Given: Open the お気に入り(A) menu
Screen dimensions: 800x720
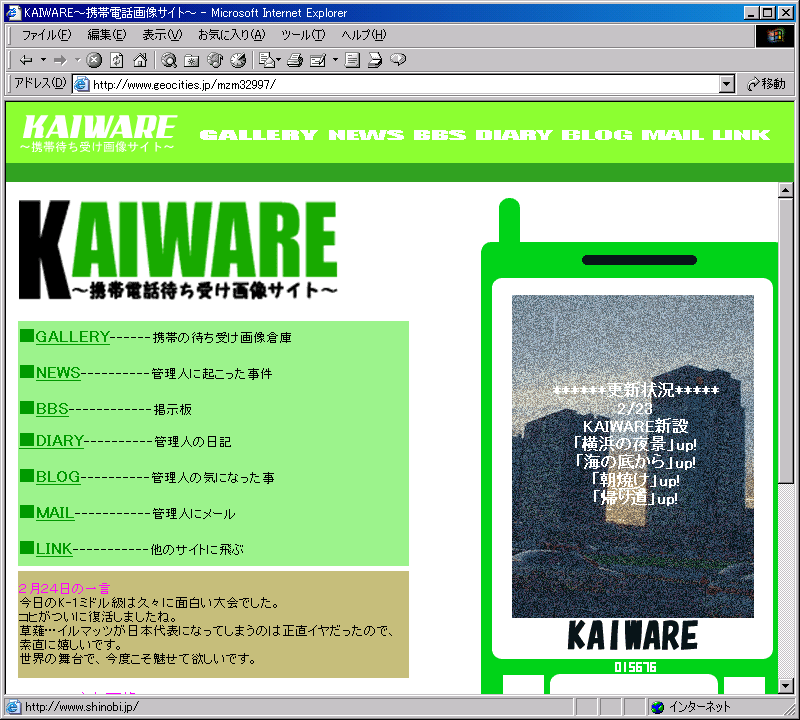Looking at the screenshot, I should click(x=232, y=35).
